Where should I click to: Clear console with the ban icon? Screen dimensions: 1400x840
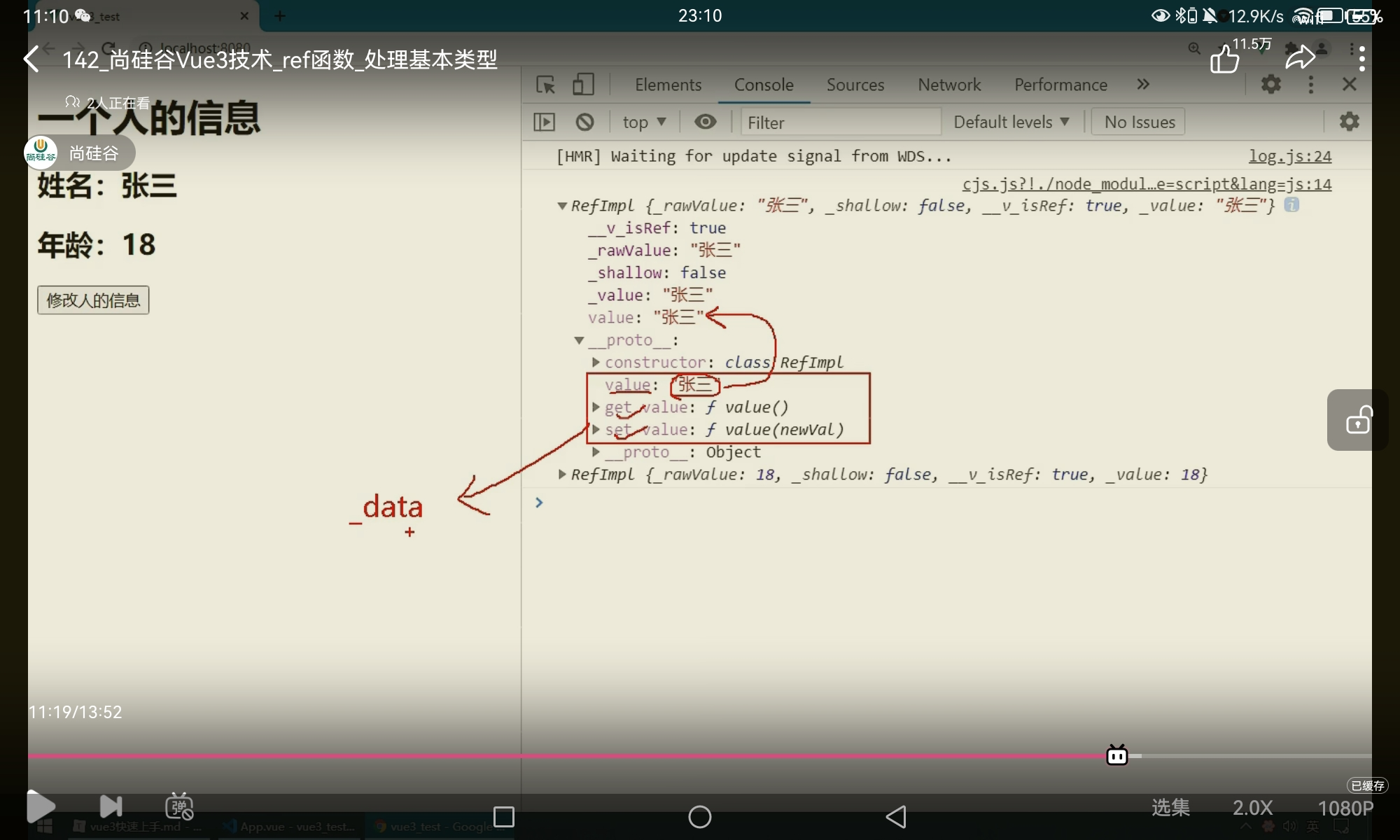point(584,122)
